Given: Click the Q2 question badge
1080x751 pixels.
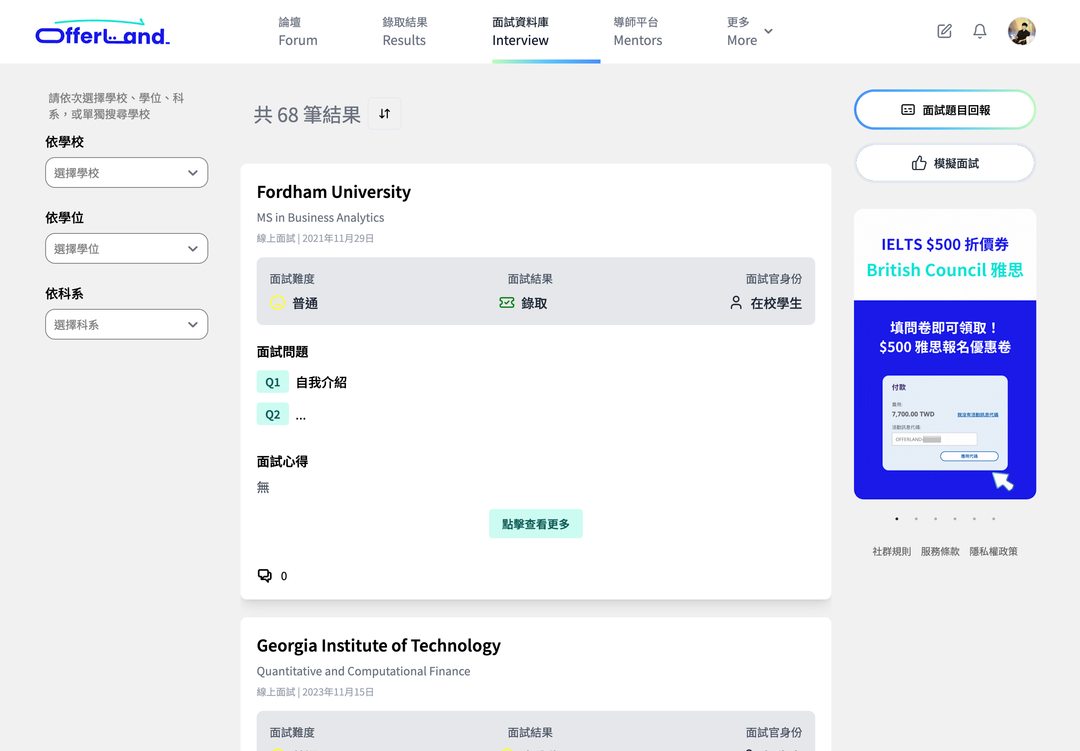Looking at the screenshot, I should (x=273, y=414).
